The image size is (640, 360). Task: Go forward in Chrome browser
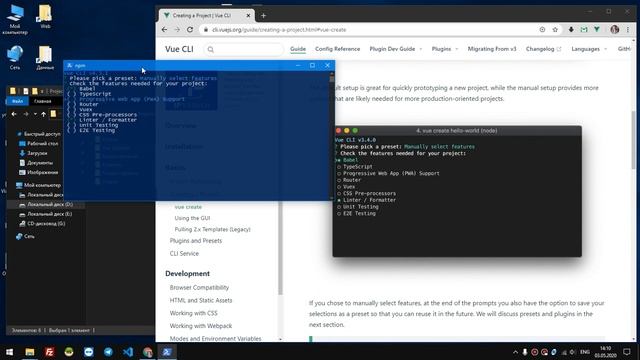(x=177, y=29)
